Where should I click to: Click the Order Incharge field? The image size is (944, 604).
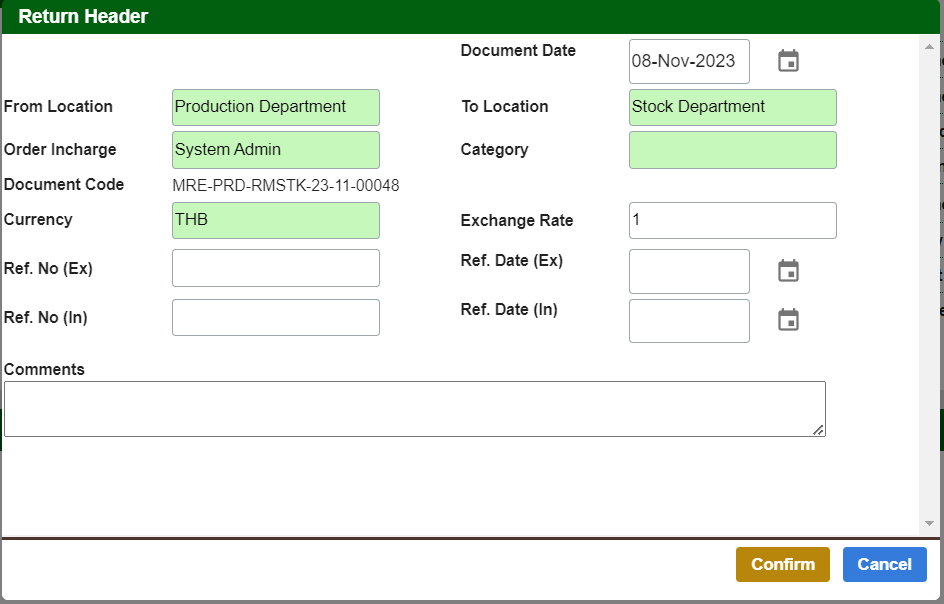(276, 150)
